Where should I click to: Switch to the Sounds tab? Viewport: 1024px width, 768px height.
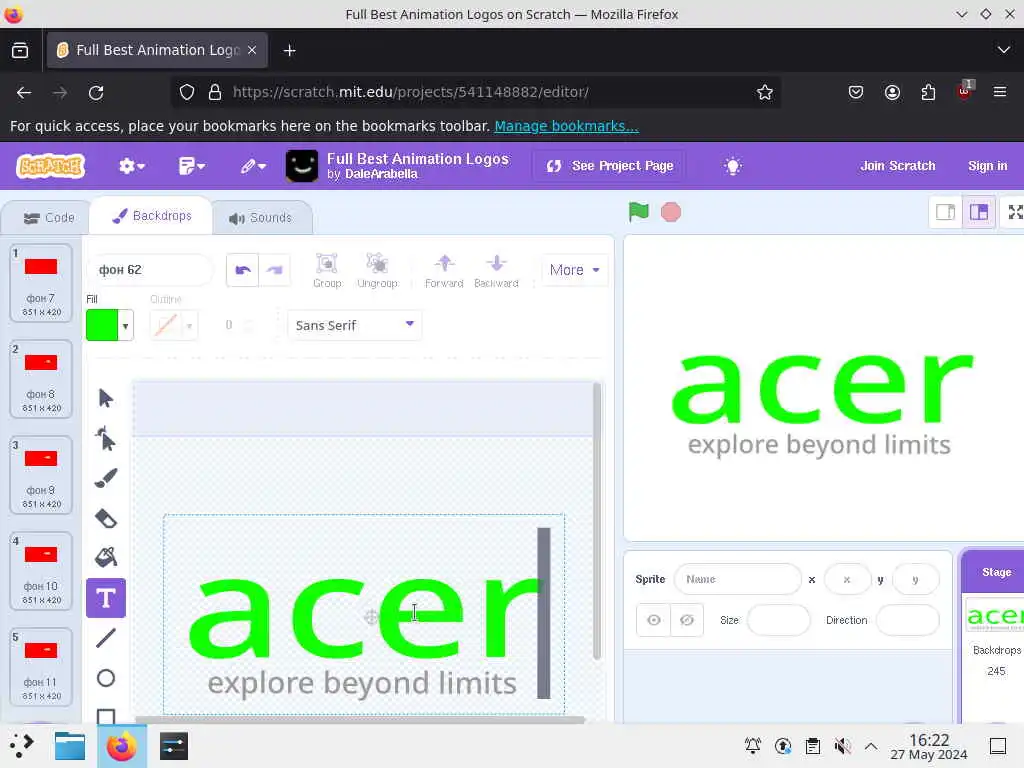[260, 217]
